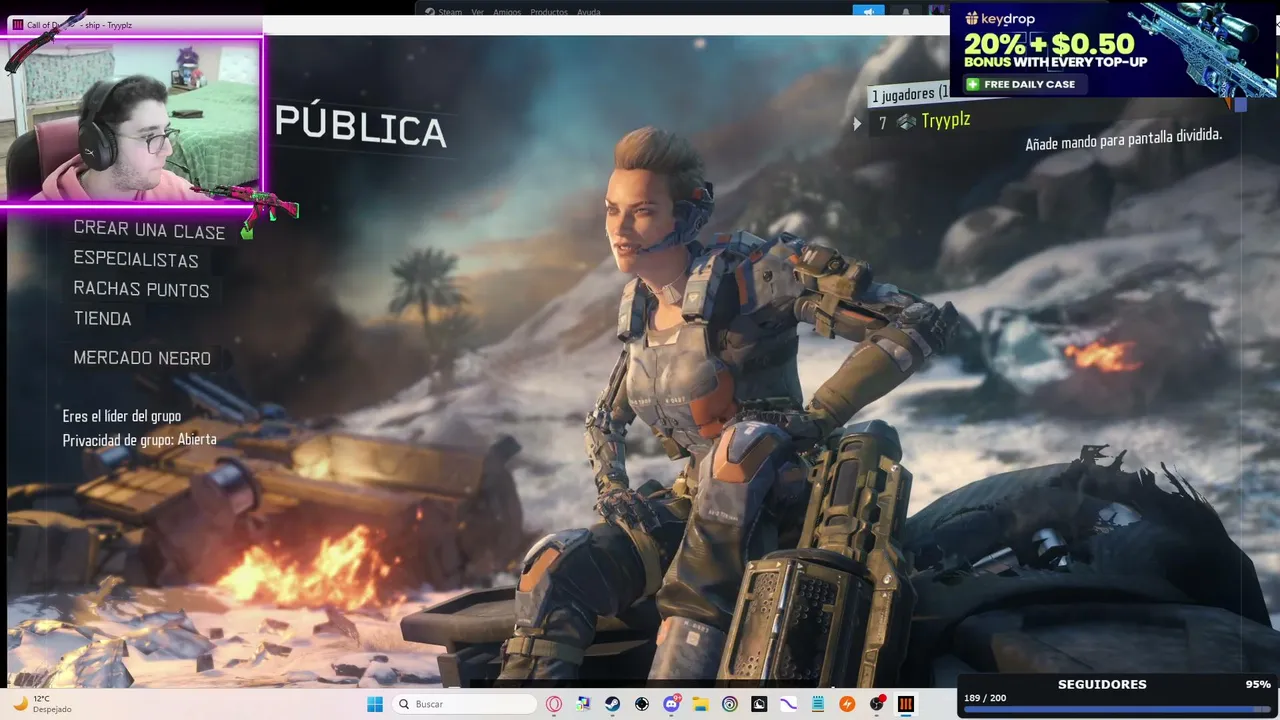Open Rachas Puntos

click(x=141, y=289)
